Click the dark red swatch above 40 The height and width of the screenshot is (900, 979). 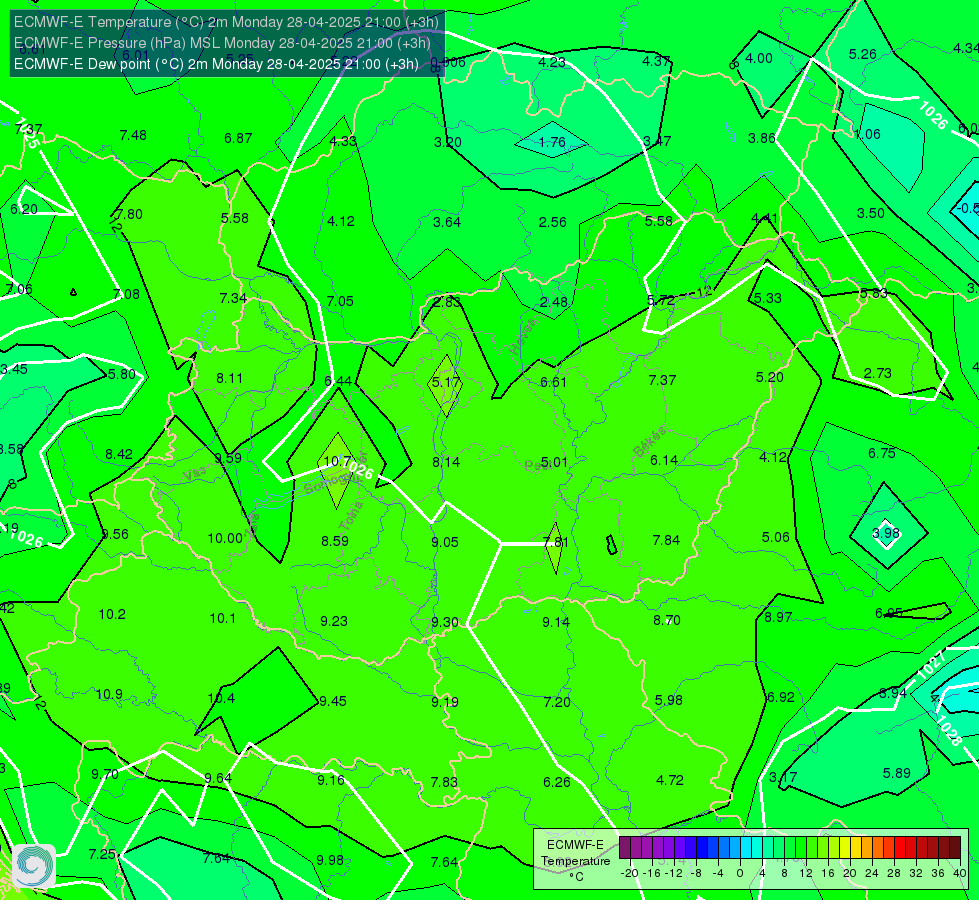(955, 848)
